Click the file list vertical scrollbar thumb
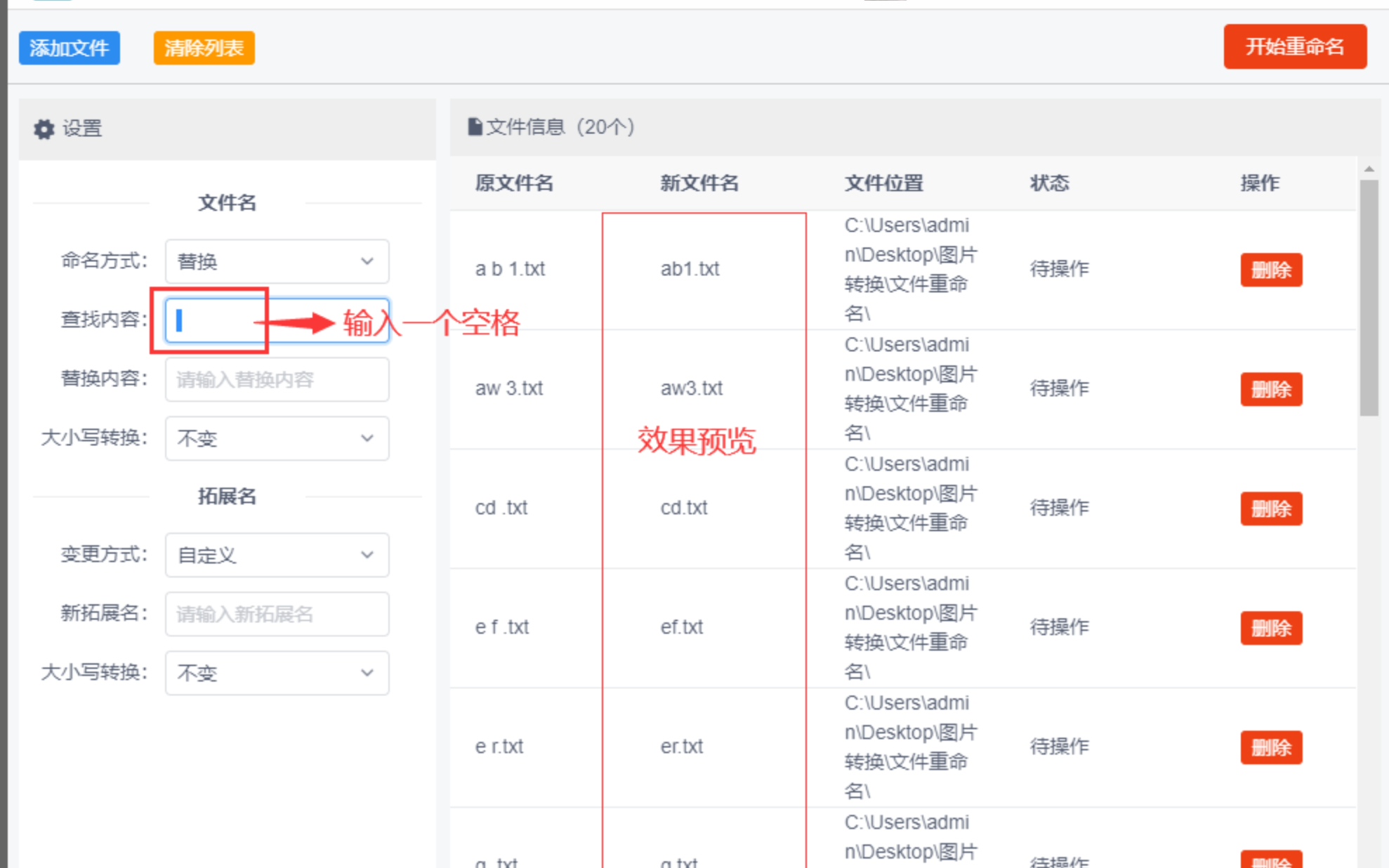1389x868 pixels. [x=1369, y=298]
